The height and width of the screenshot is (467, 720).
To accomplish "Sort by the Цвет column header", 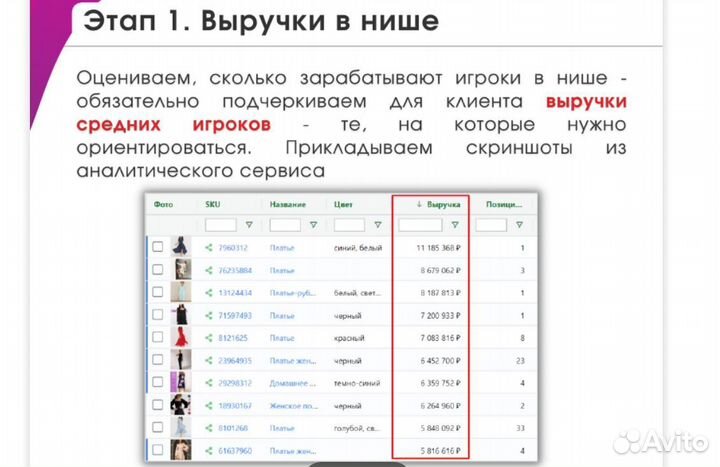I will 343,204.
